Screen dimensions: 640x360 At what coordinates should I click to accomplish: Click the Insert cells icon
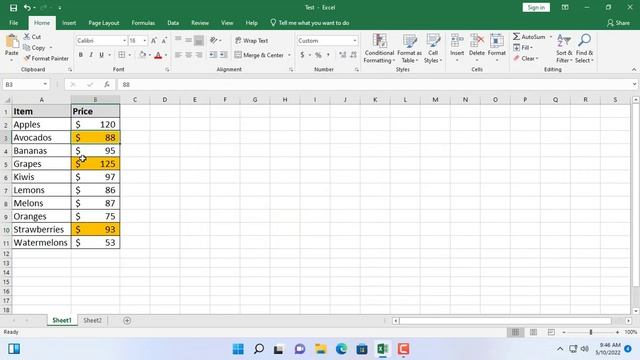pyautogui.click(x=457, y=41)
